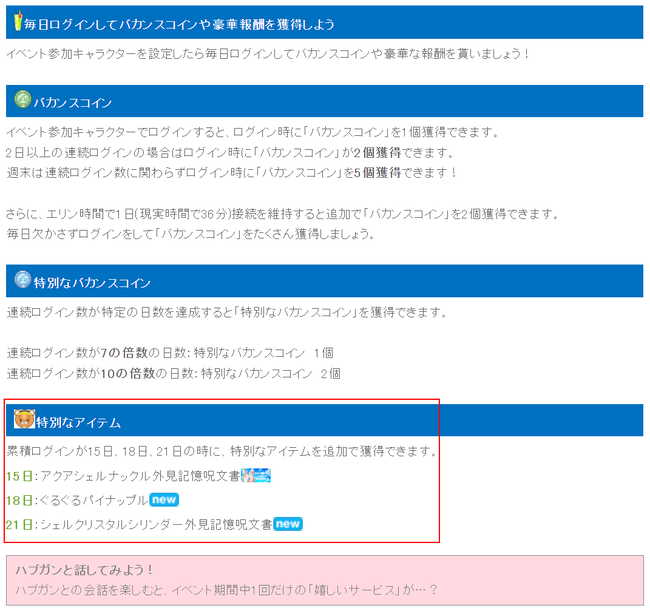The height and width of the screenshot is (611, 650).
Task: Click the new badge after シェルクリスタルシリンダー
Action: [288, 524]
